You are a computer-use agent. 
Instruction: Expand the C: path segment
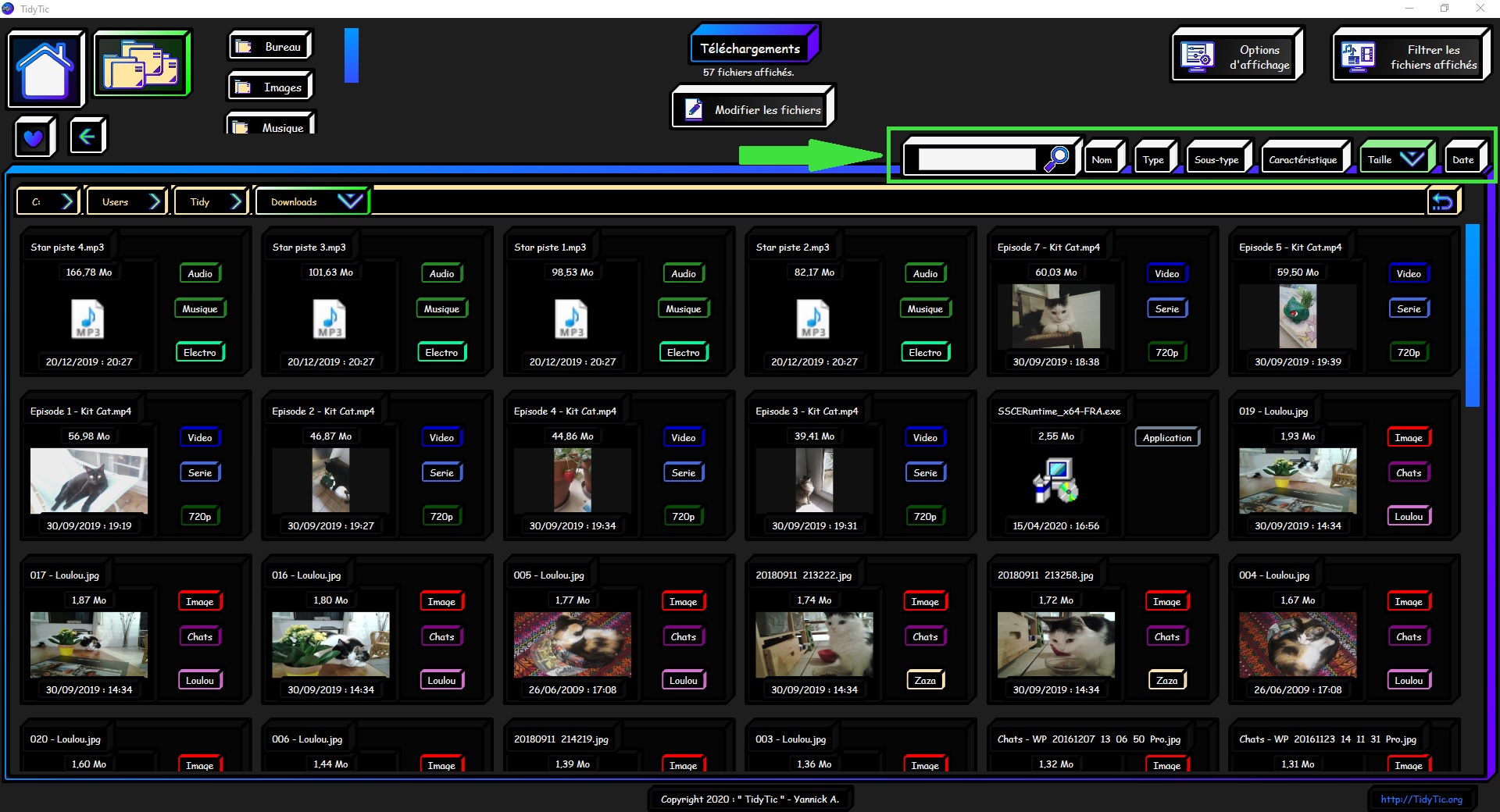pos(47,201)
